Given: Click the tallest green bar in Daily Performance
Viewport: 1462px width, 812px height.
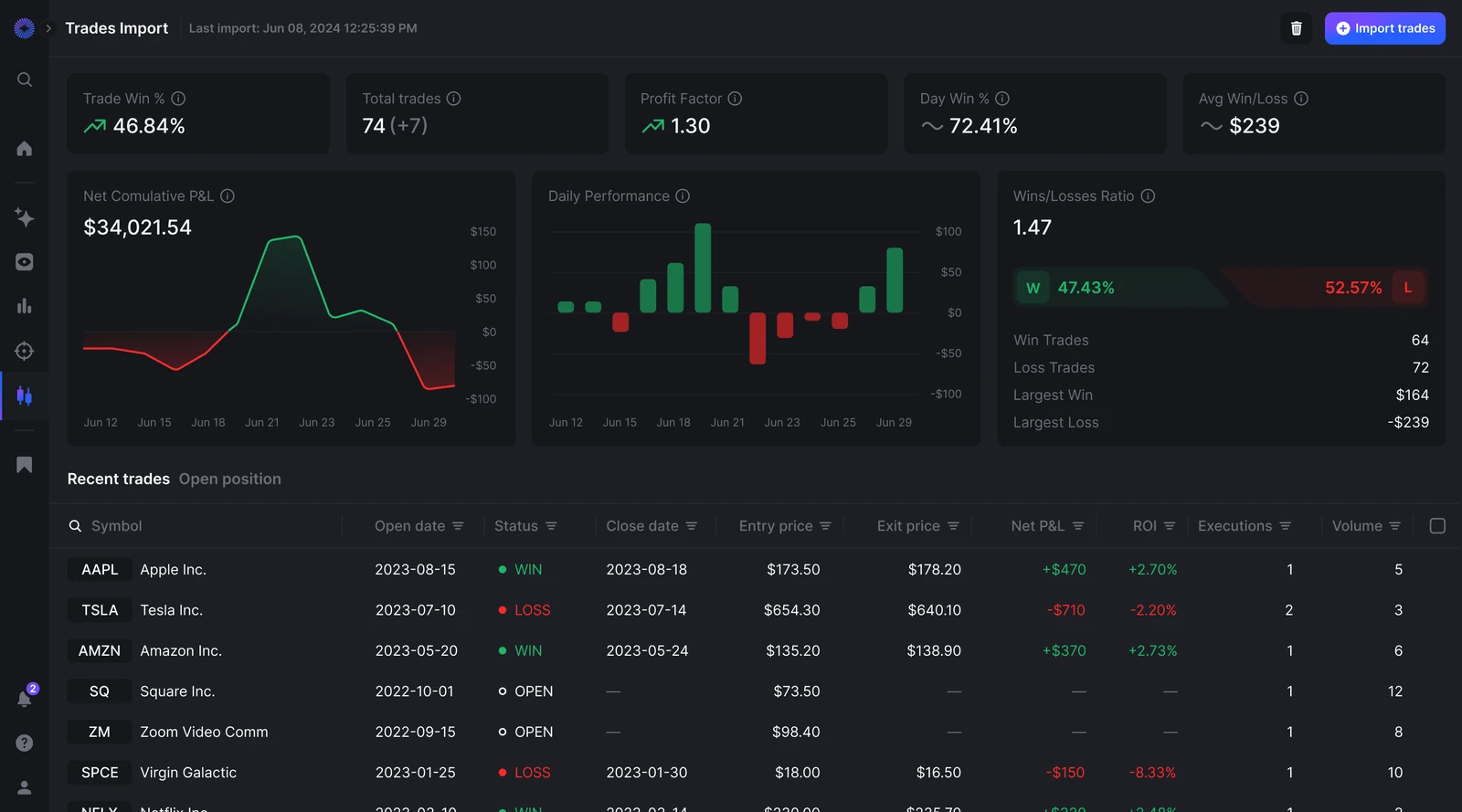Looking at the screenshot, I should [x=703, y=269].
